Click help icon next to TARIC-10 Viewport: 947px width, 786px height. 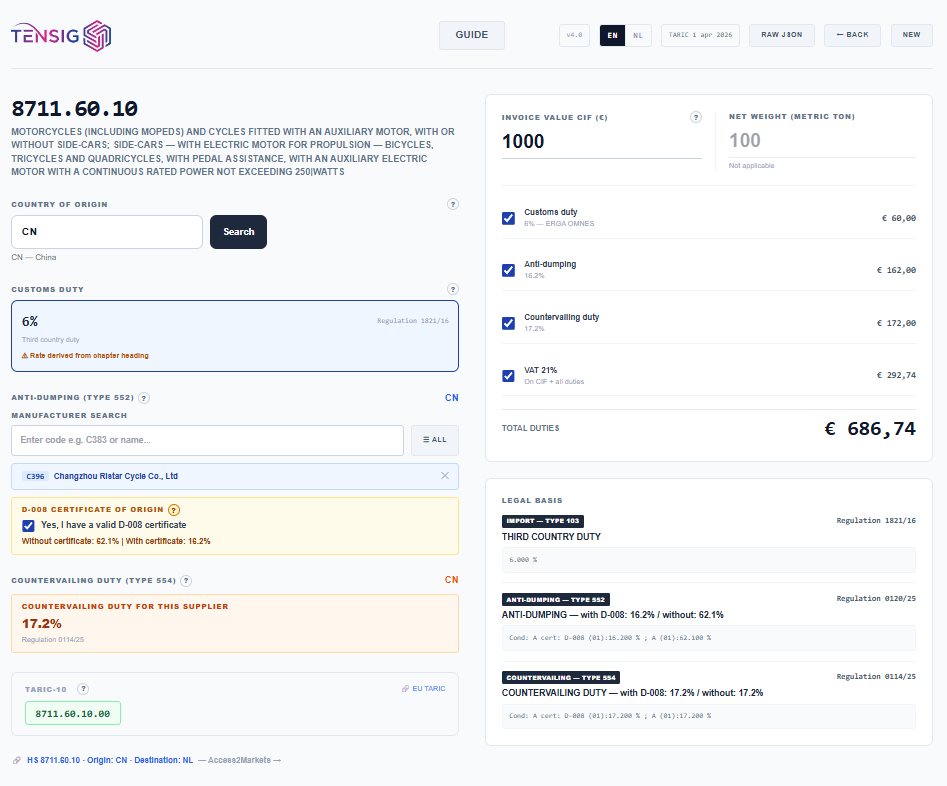tap(83, 688)
